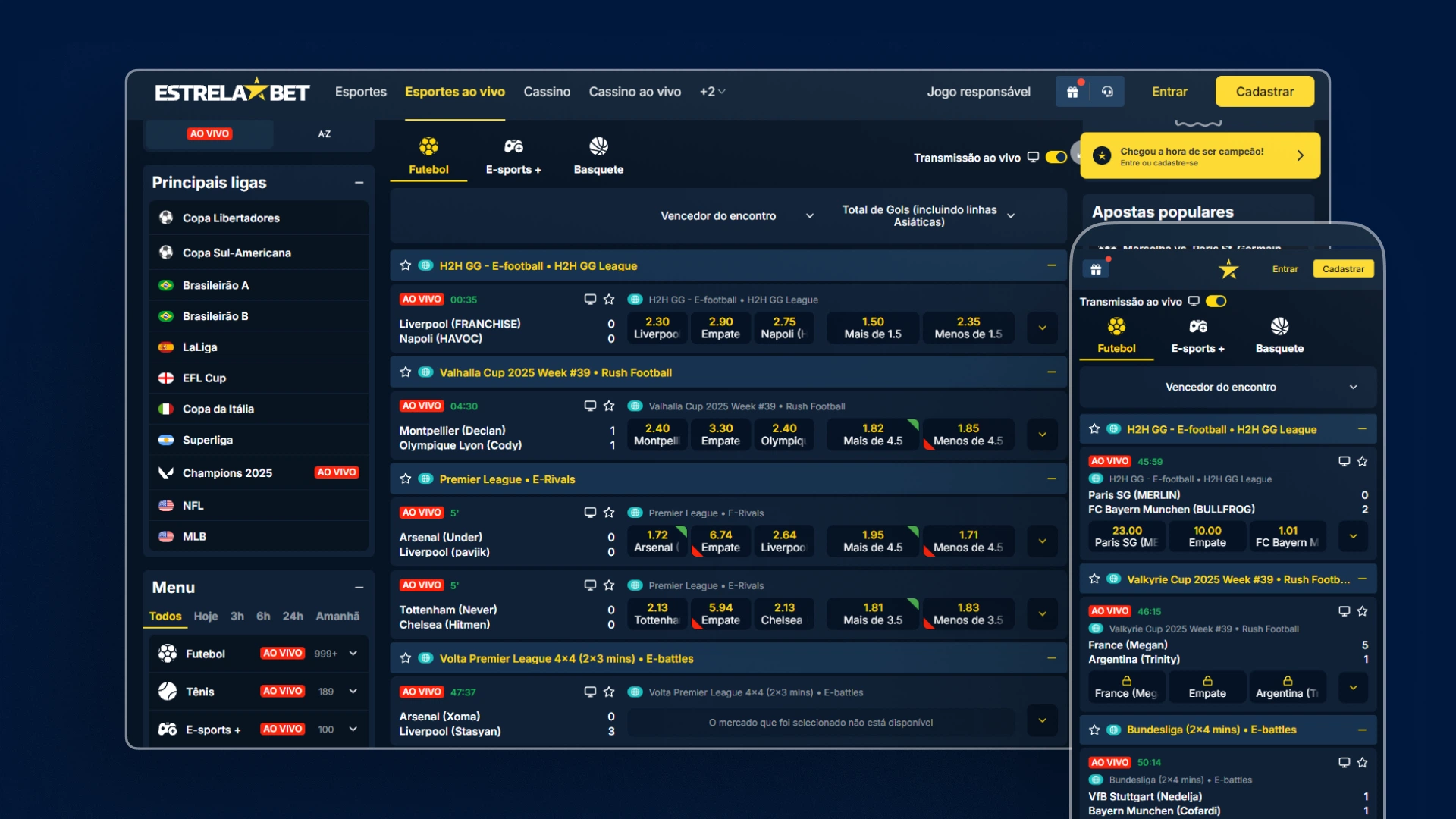Open the Total de Gols dropdown
Viewport: 1456px width, 819px height.
(x=1011, y=215)
